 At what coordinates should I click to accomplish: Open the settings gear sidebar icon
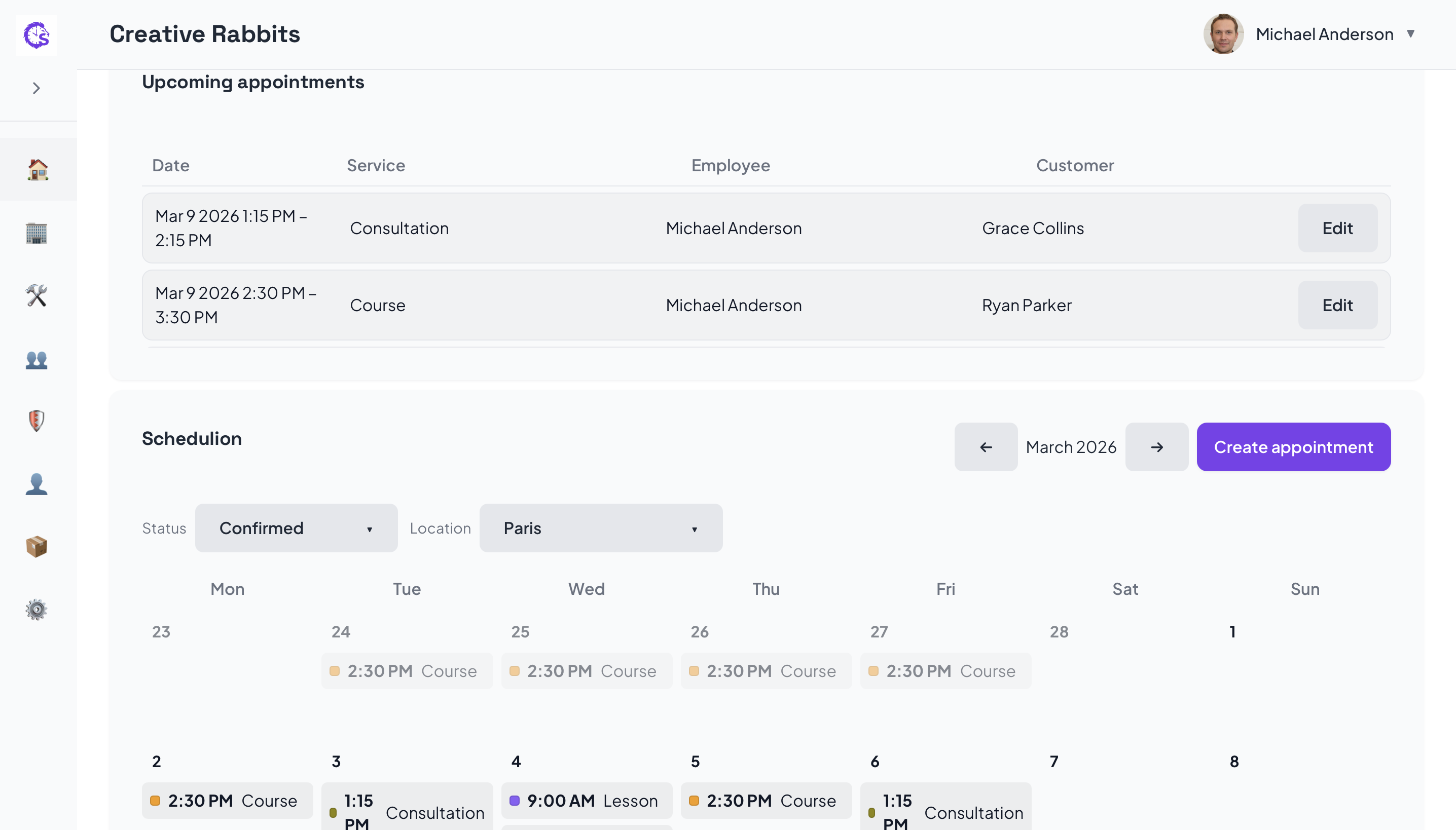coord(37,610)
